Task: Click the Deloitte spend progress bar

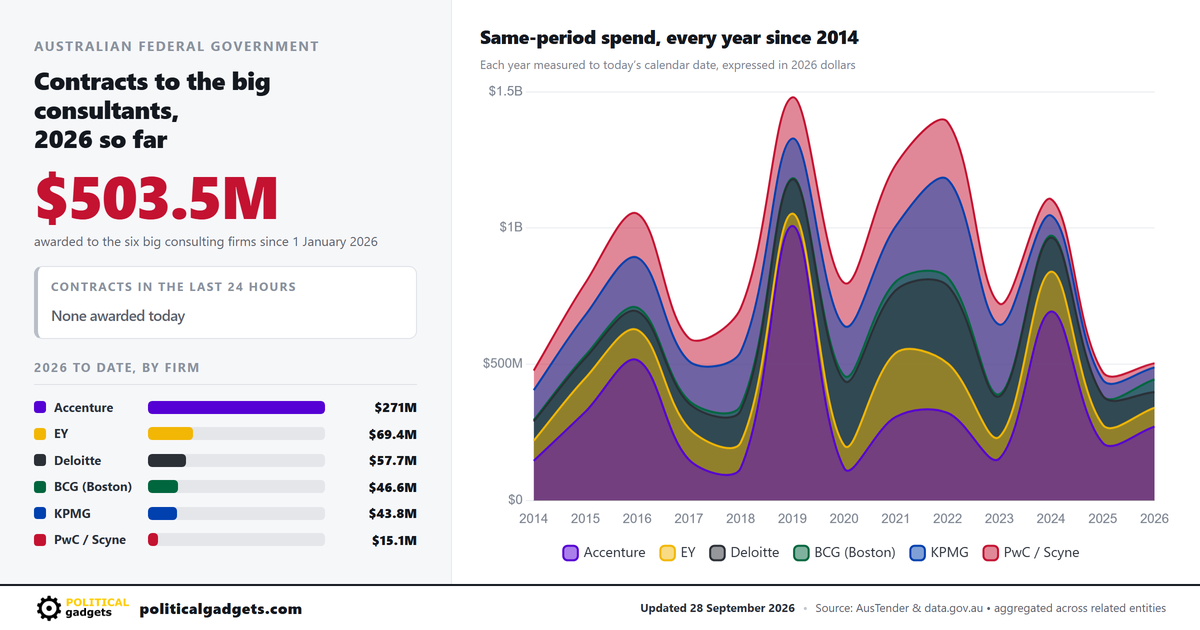Action: pyautogui.click(x=236, y=460)
